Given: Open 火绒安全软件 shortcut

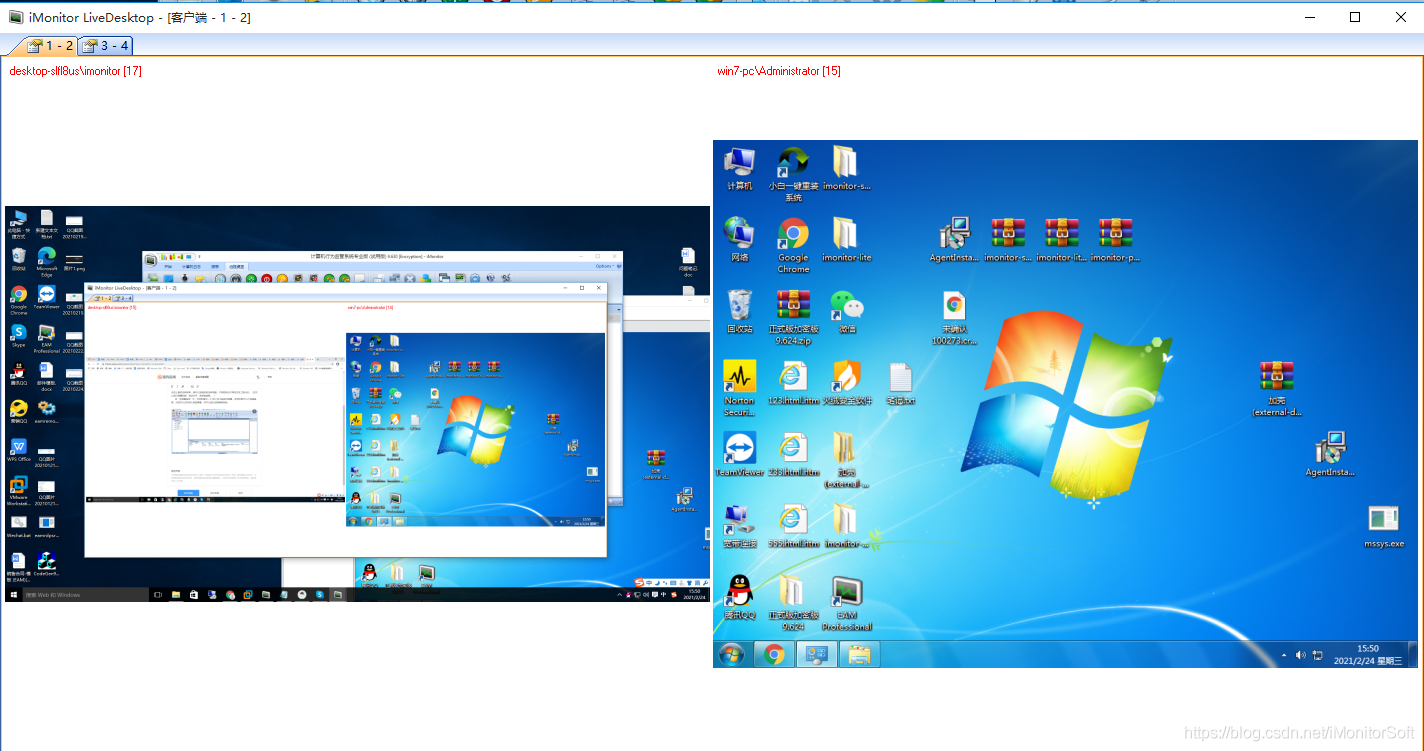Looking at the screenshot, I should pos(847,383).
